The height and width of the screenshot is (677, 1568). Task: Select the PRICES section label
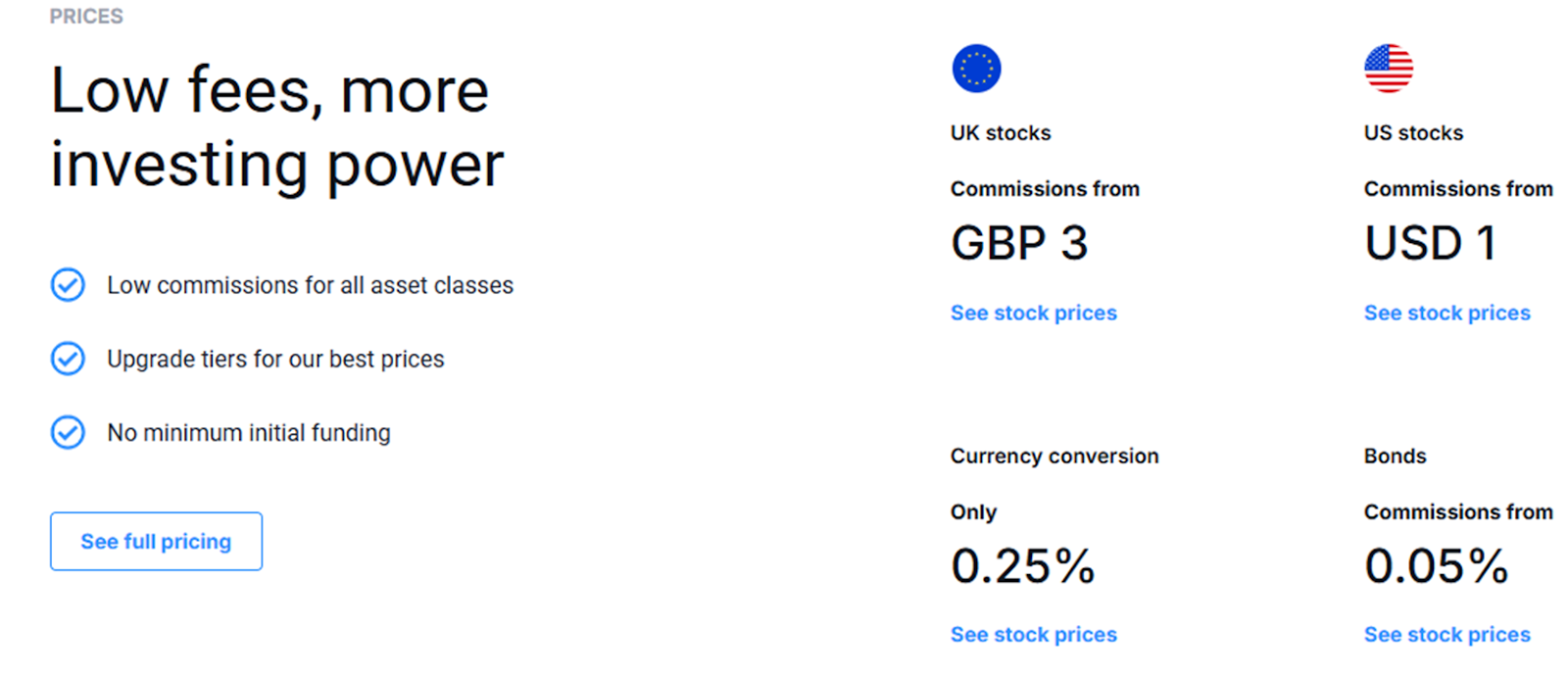[86, 17]
